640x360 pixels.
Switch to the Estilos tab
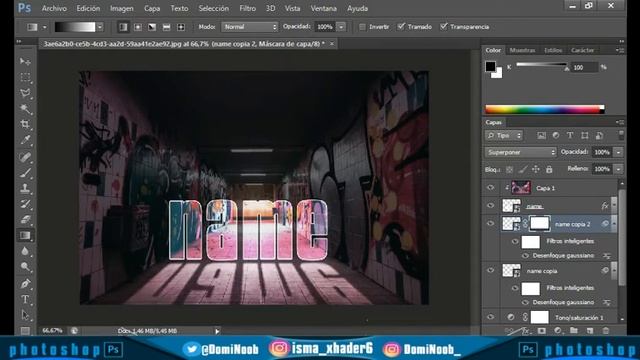coord(553,50)
